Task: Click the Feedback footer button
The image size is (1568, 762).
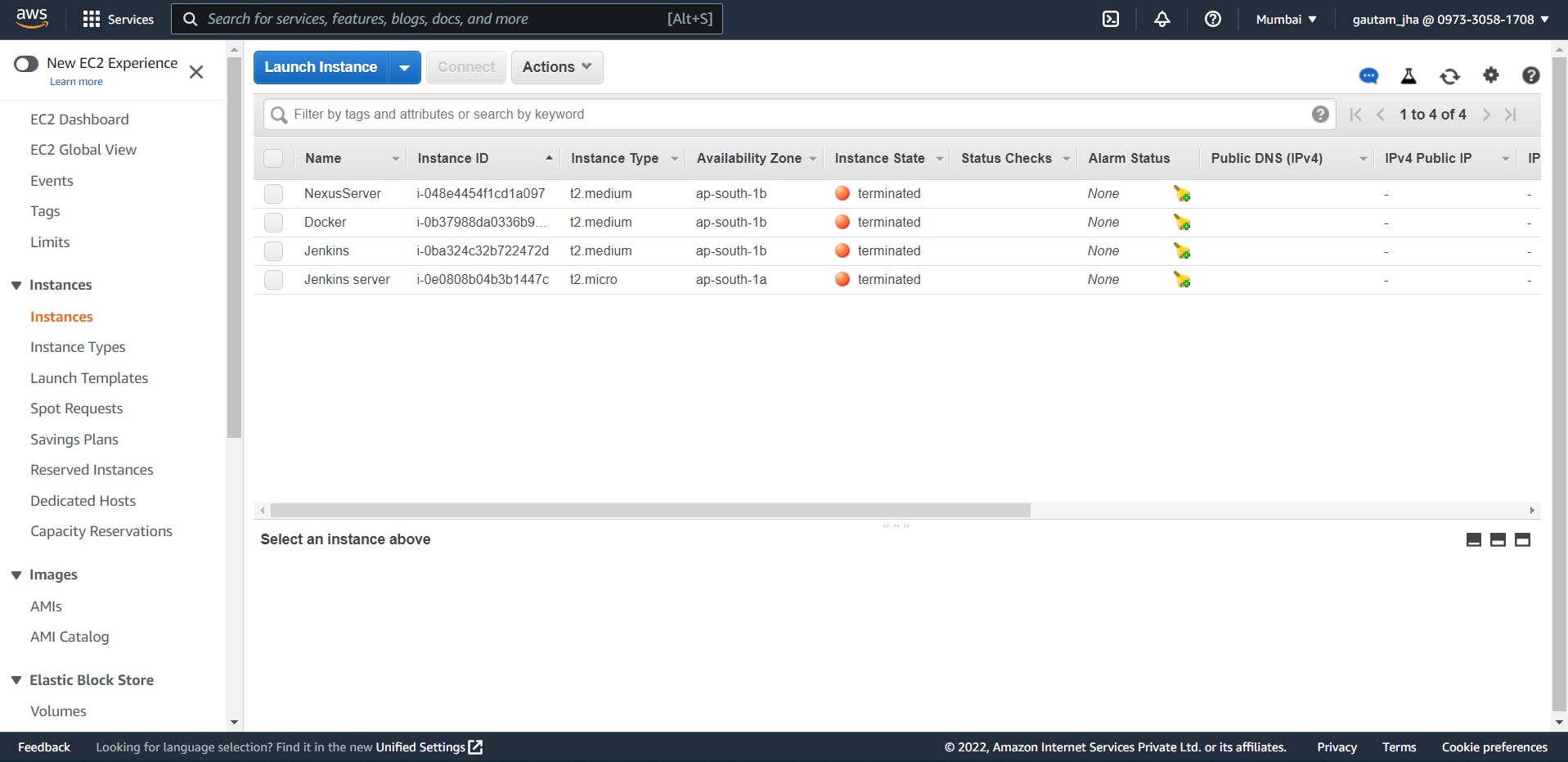Action: [x=44, y=747]
